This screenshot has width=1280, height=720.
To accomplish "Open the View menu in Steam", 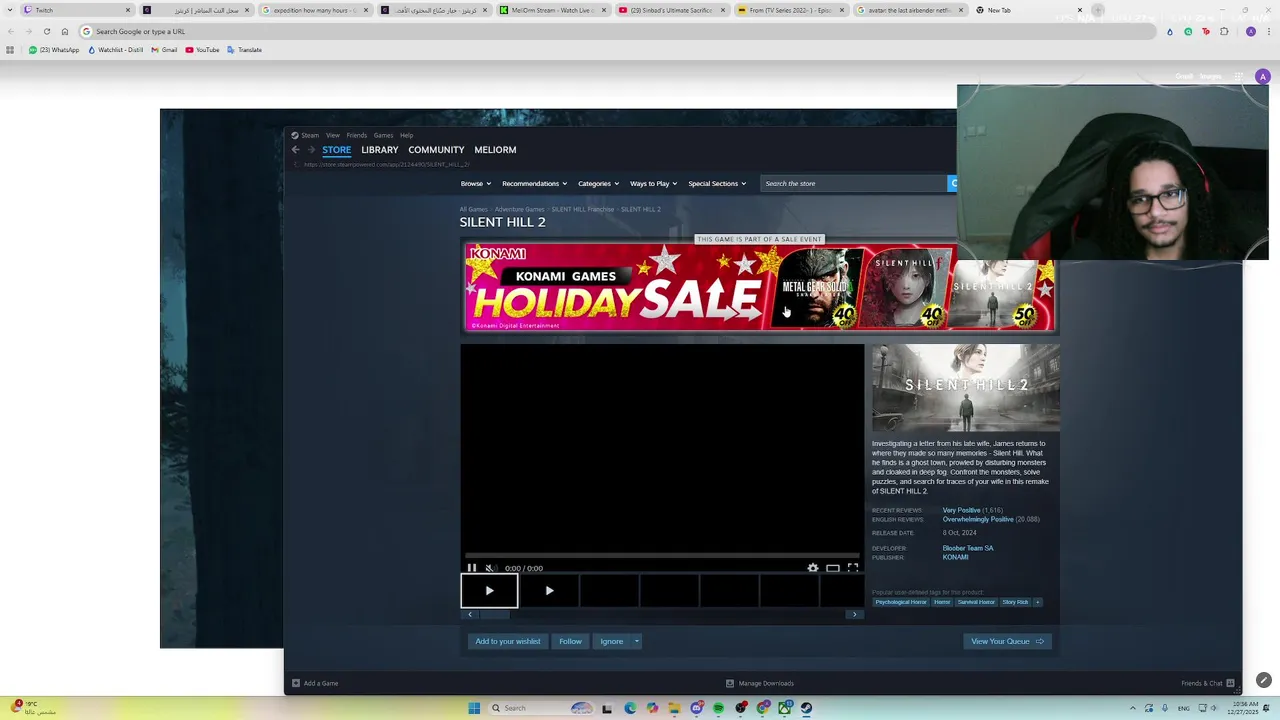I will click(x=333, y=135).
